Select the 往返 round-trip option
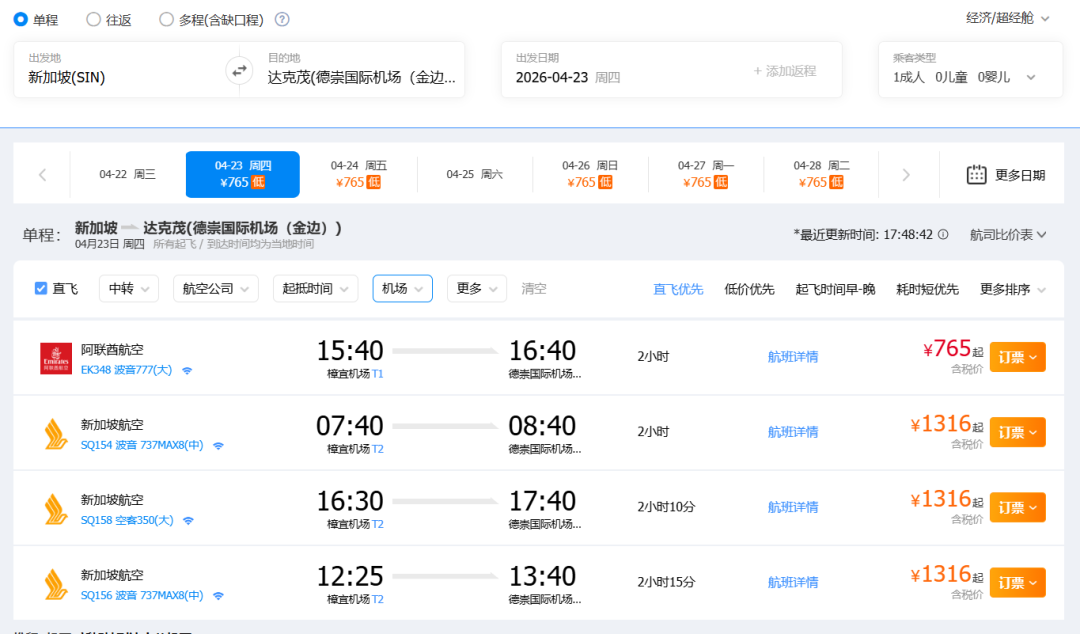This screenshot has width=1080, height=634. tap(94, 19)
